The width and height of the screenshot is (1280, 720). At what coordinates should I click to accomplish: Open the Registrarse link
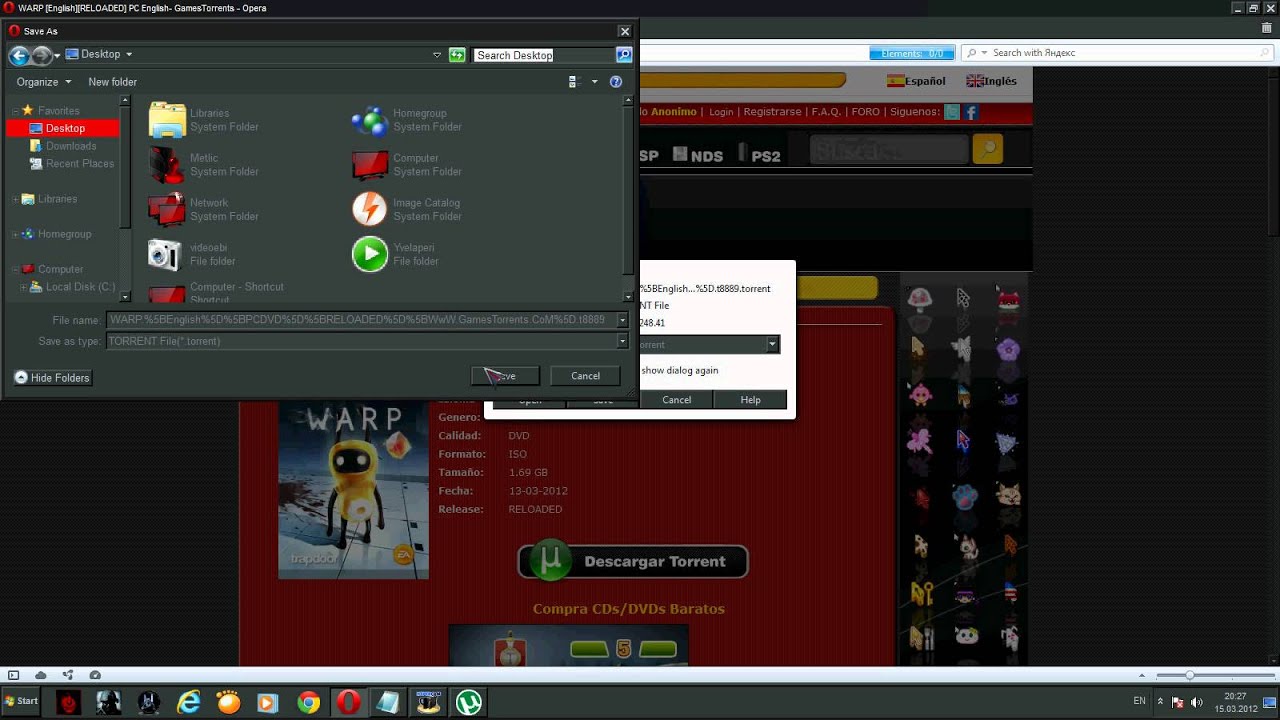coord(772,112)
